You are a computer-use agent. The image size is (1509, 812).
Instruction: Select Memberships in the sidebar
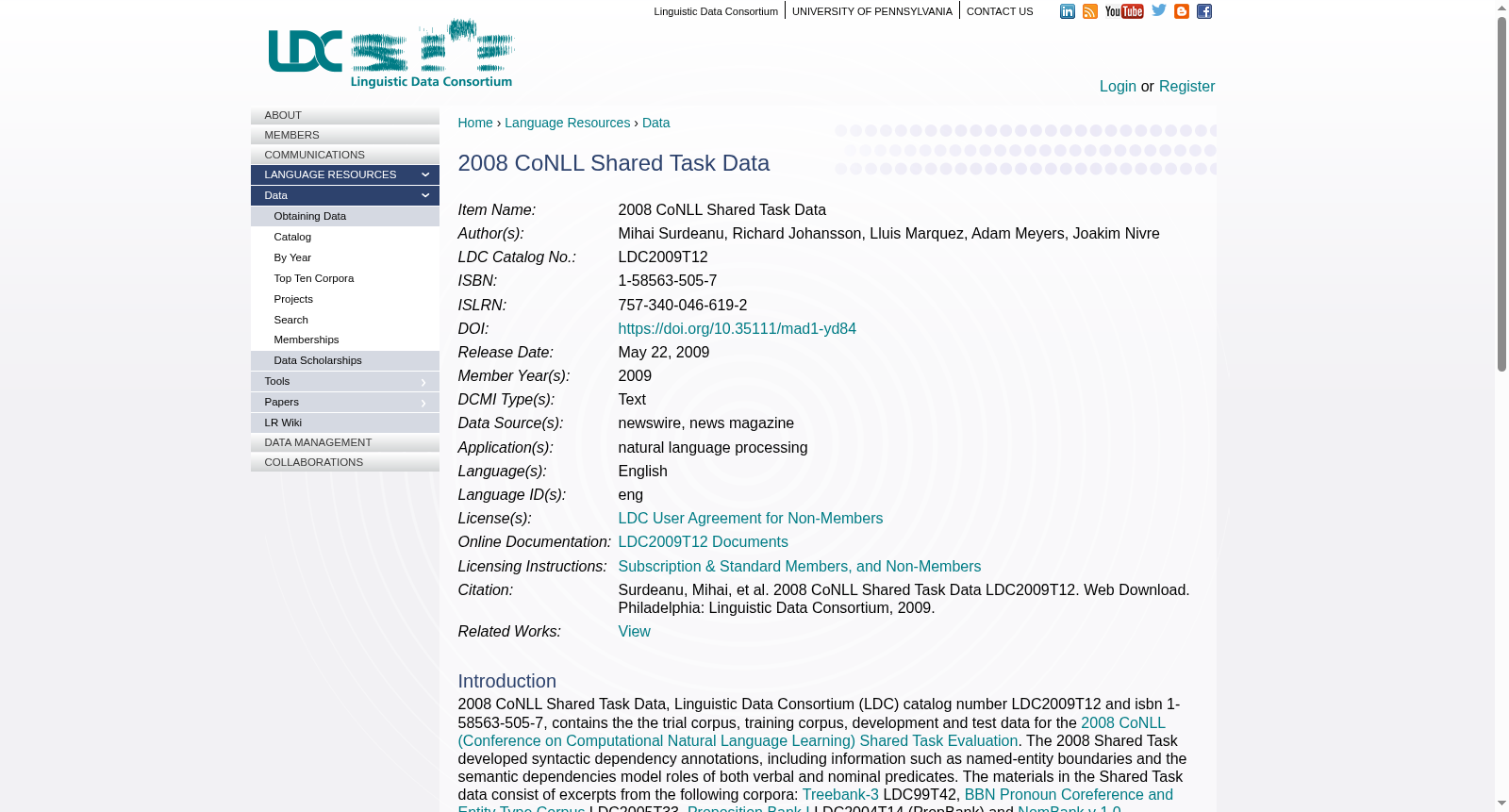click(x=344, y=340)
